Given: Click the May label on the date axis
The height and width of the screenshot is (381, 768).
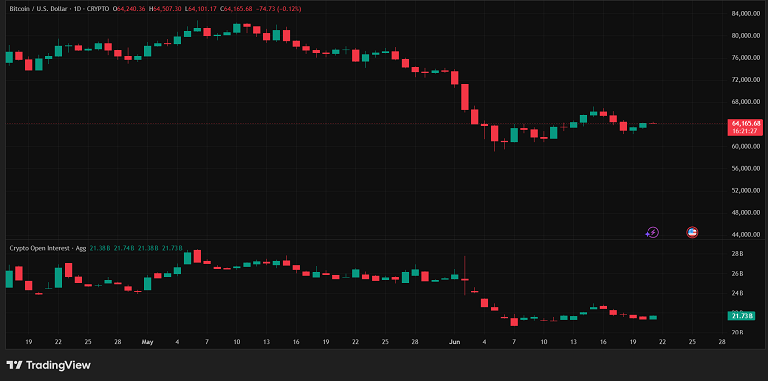Looking at the screenshot, I should (x=147, y=342).
